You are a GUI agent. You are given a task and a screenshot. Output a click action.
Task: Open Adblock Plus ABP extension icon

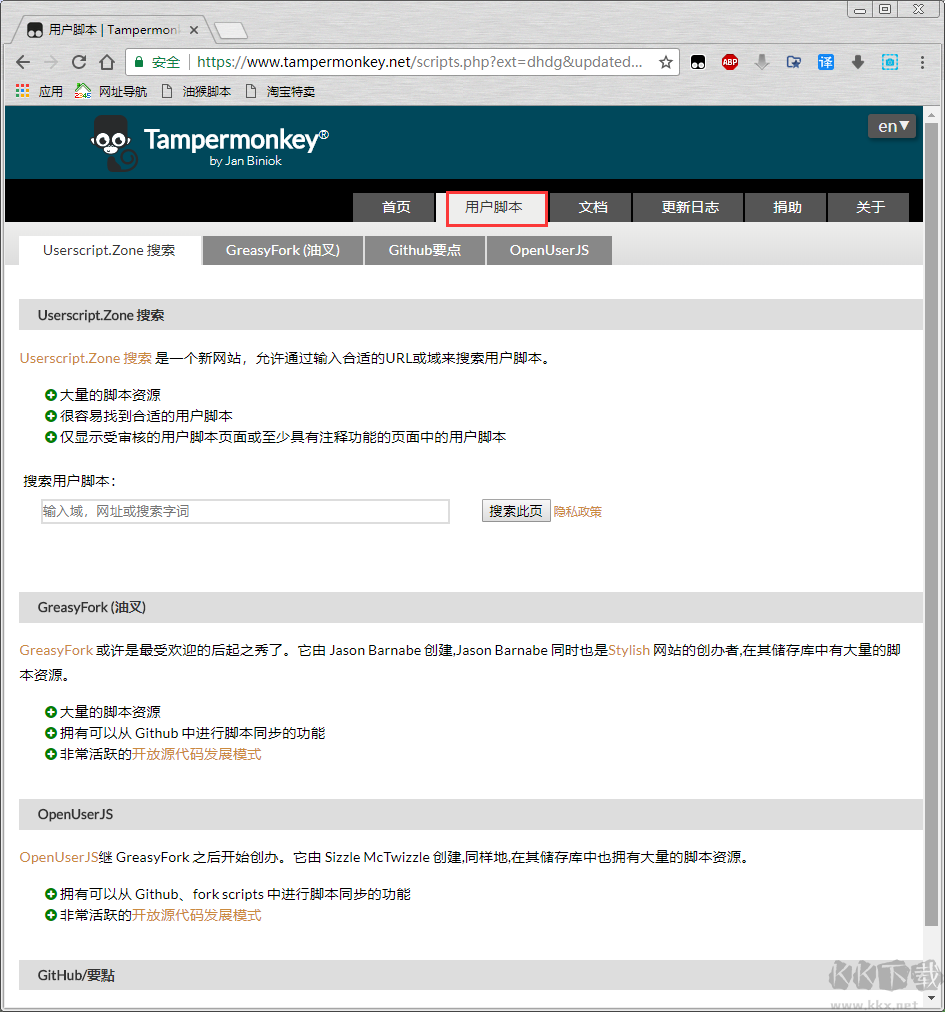[730, 62]
